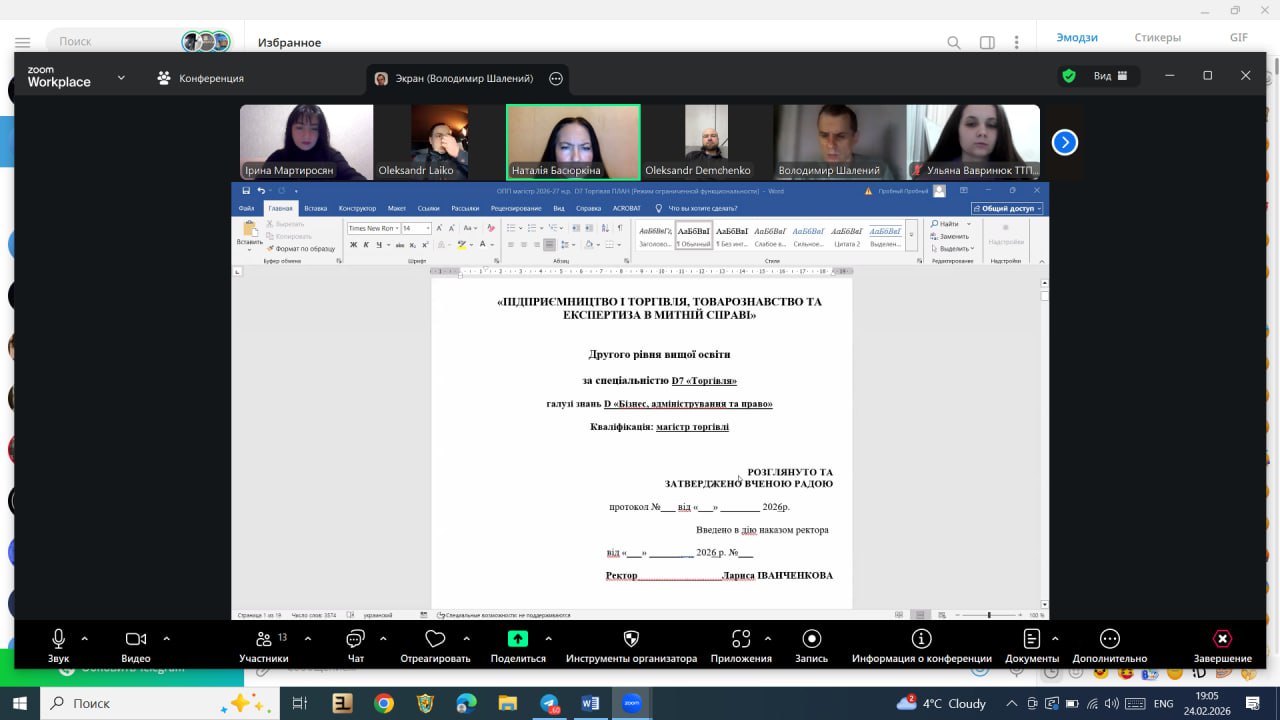Click the Отреагировать reactions heart icon
Screen dimensions: 1280x720
[x=435, y=640]
